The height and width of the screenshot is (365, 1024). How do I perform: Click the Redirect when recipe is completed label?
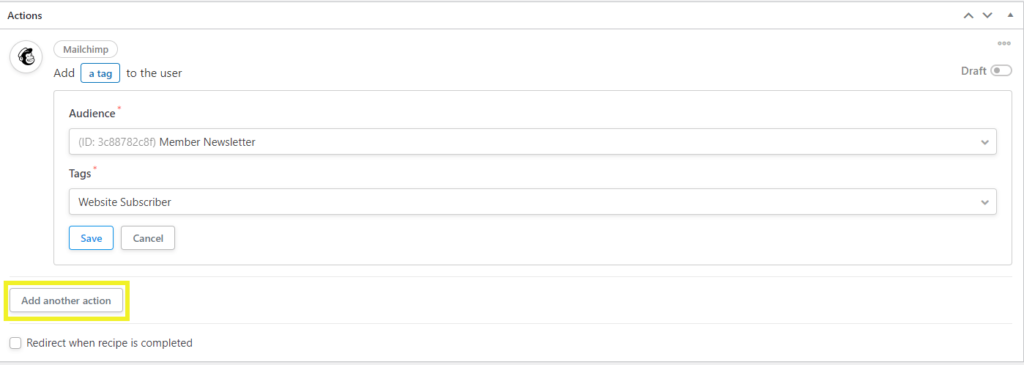(110, 343)
